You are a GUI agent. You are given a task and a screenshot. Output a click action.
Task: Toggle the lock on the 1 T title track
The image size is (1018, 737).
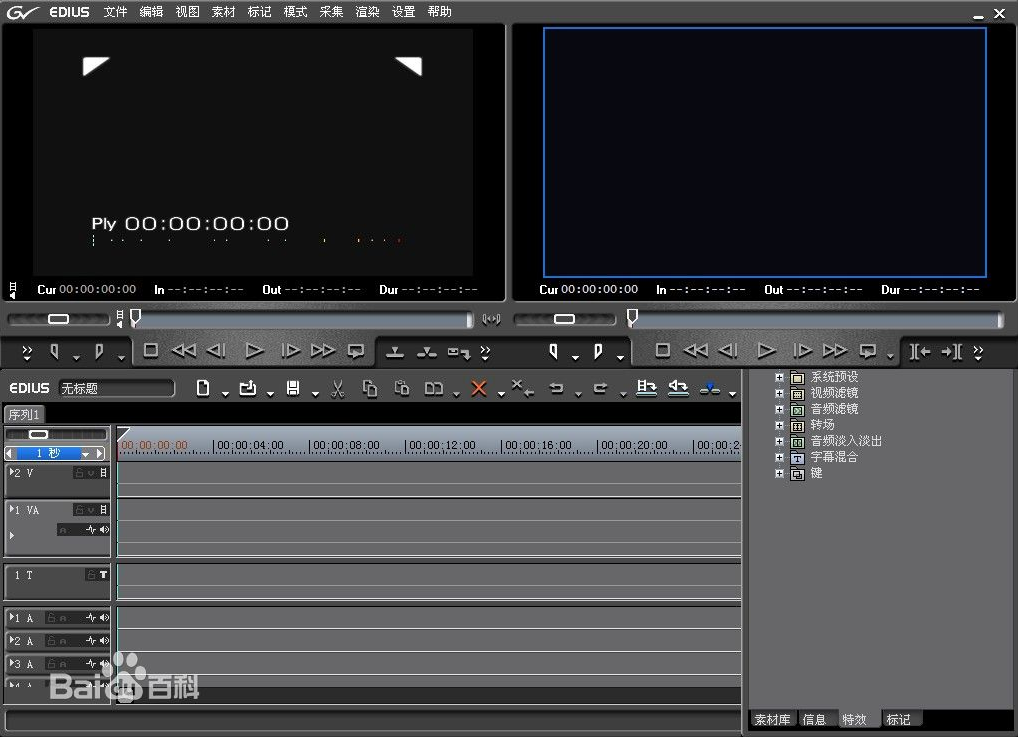pos(91,575)
